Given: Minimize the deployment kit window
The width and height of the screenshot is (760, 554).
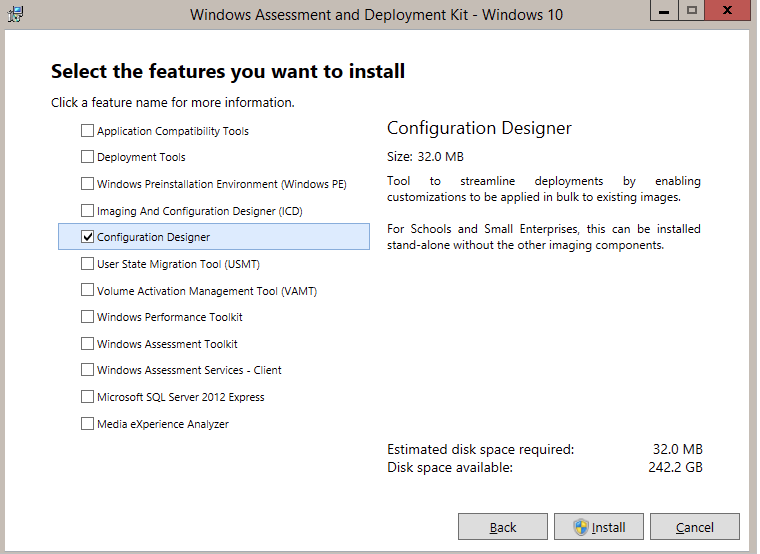Looking at the screenshot, I should [x=664, y=10].
